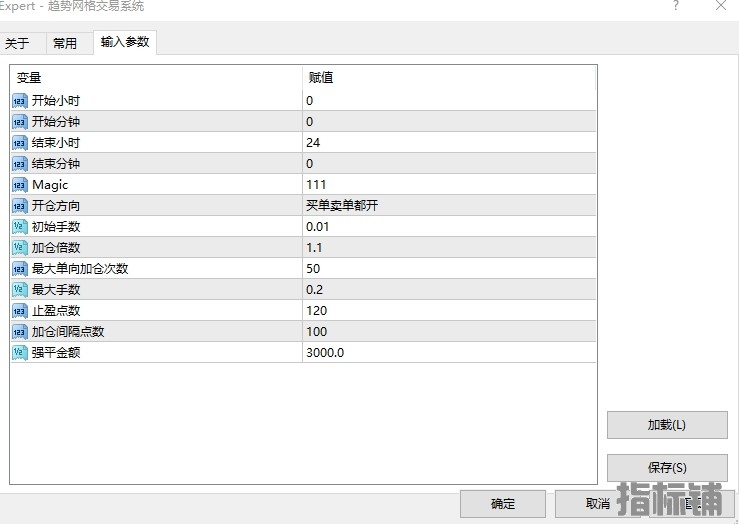Open the help question mark in title bar
The width and height of the screenshot is (739, 524).
coord(676,6)
